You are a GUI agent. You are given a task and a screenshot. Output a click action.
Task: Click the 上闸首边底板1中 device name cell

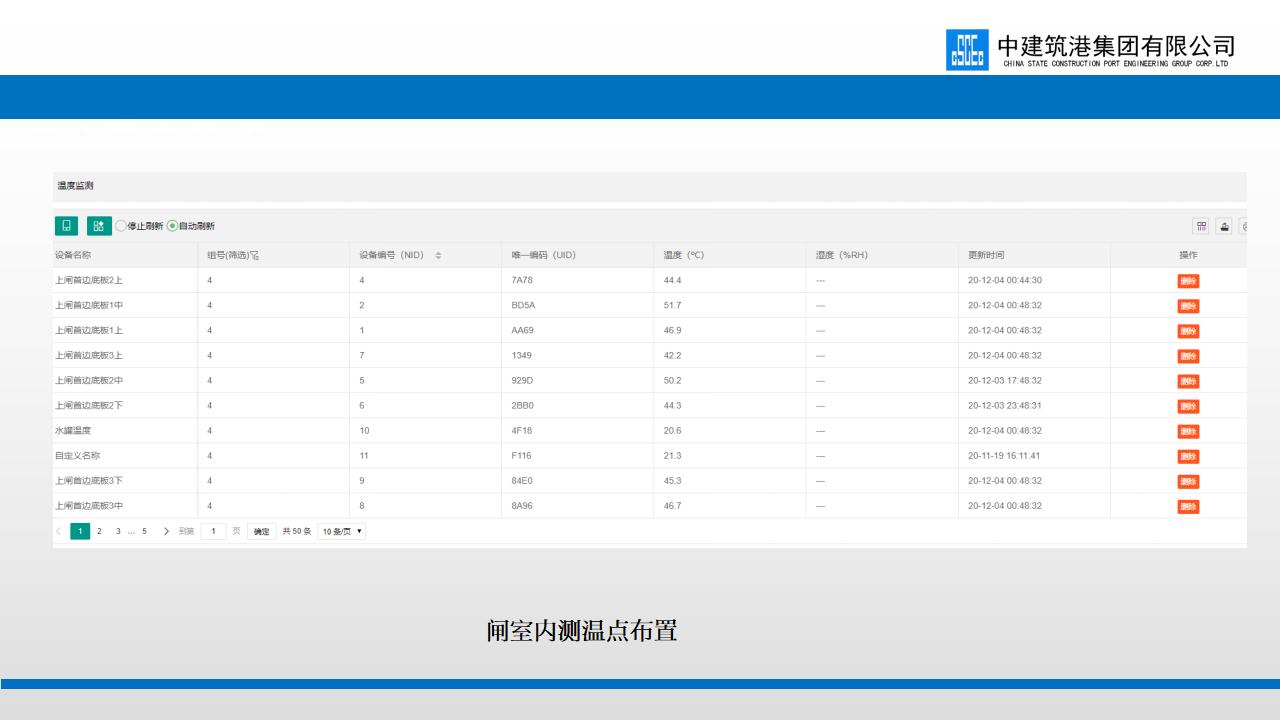(x=89, y=305)
